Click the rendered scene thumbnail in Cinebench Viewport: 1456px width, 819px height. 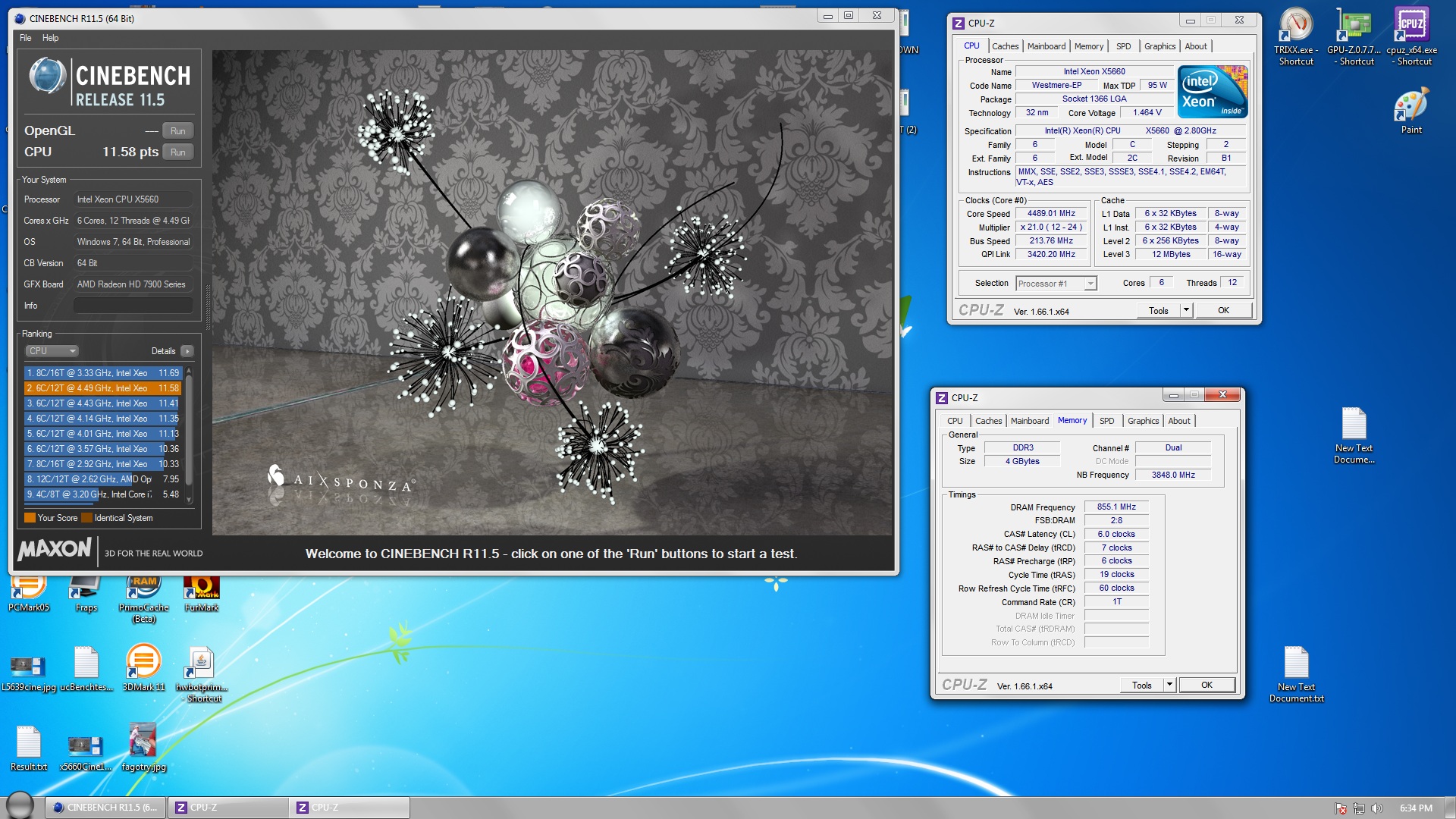(553, 293)
